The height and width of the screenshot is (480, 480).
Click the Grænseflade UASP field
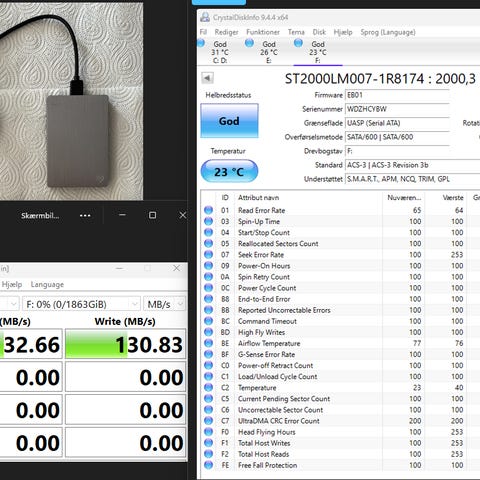click(x=397, y=123)
